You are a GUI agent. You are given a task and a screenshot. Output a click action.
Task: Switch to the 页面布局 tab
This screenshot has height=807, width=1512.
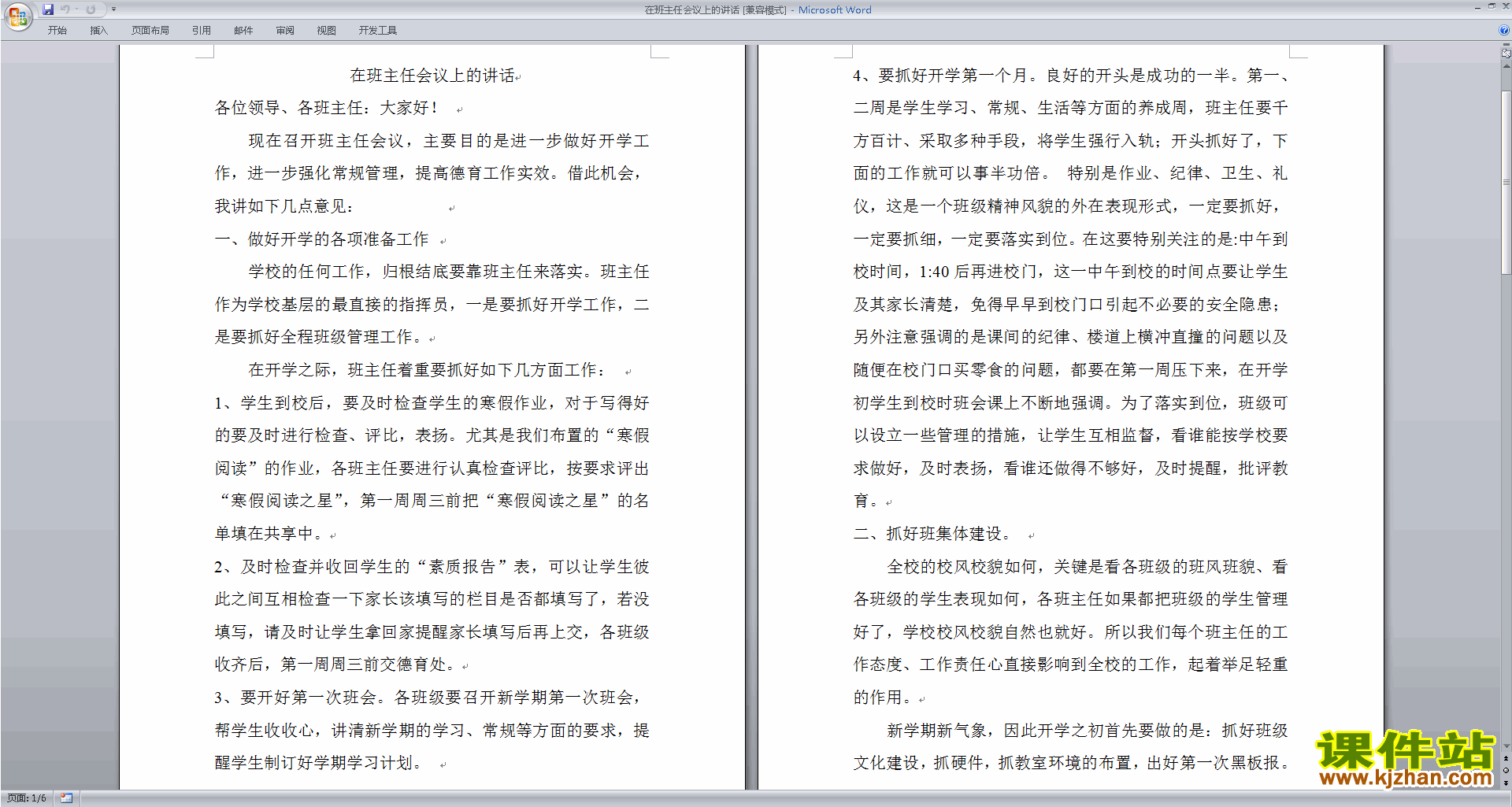point(150,31)
